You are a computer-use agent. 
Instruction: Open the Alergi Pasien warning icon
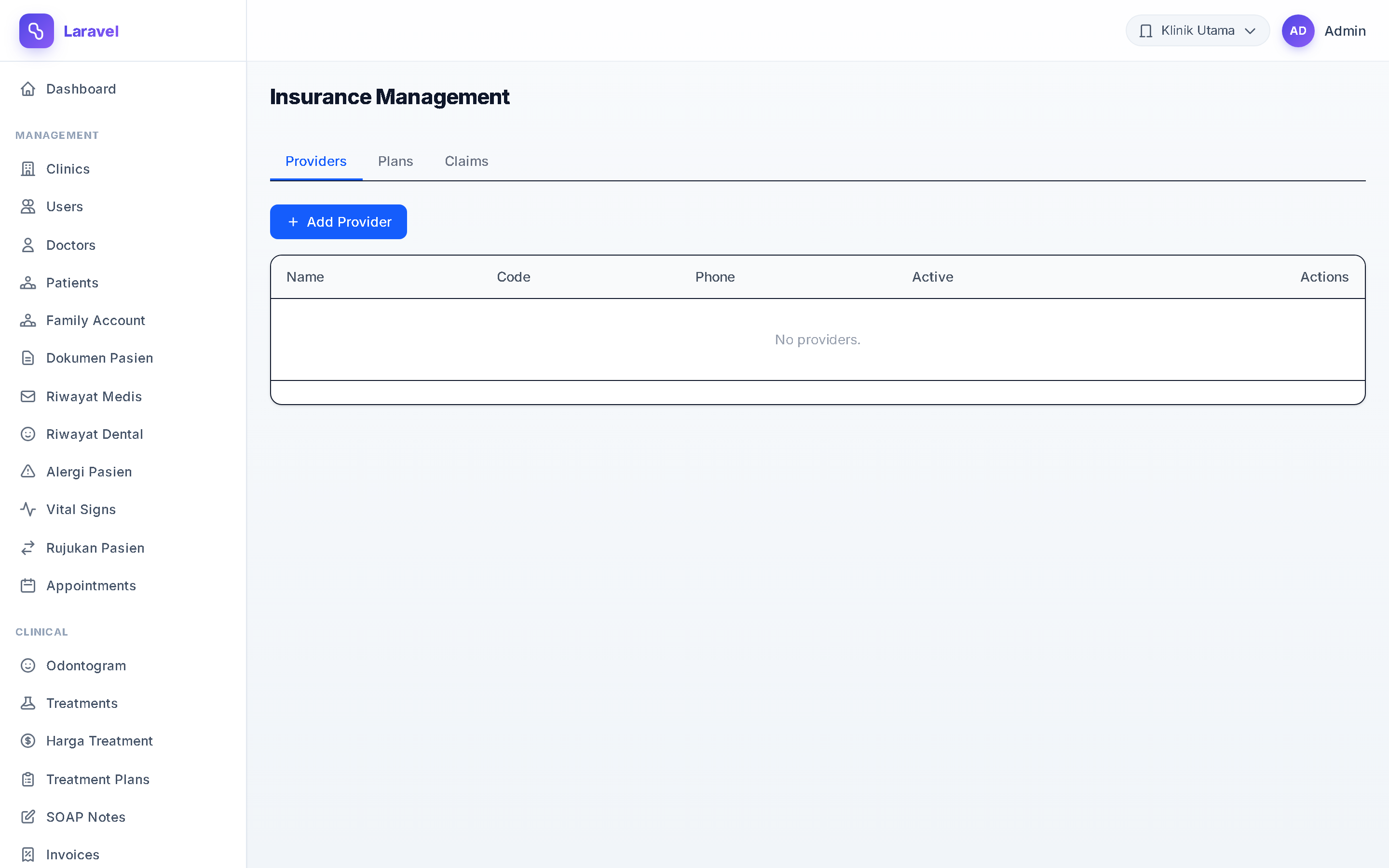pos(28,471)
